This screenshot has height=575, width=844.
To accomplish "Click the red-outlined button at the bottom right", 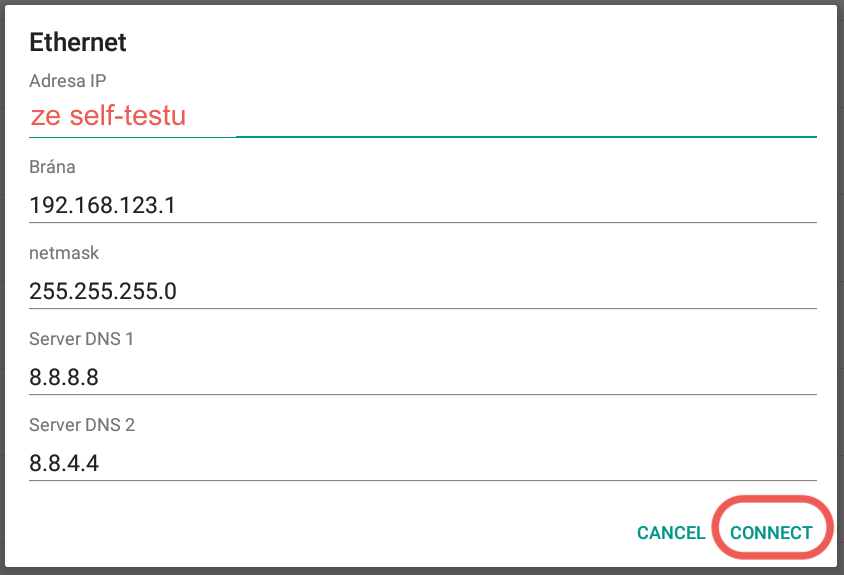I will (x=771, y=533).
